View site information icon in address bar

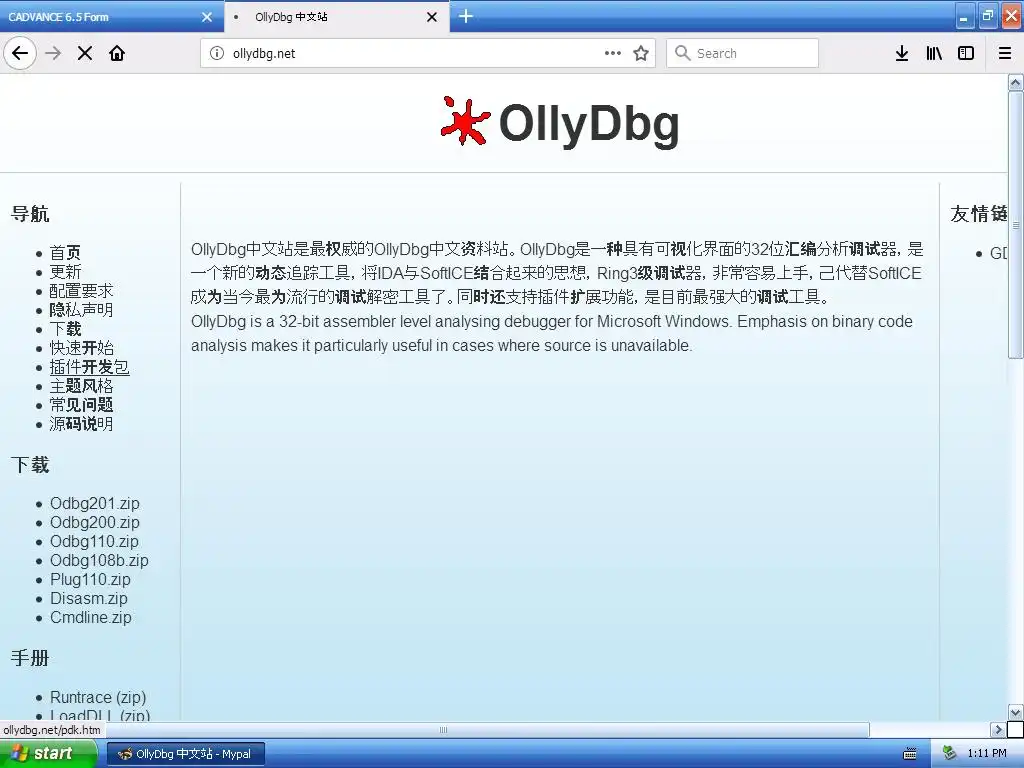(x=217, y=53)
